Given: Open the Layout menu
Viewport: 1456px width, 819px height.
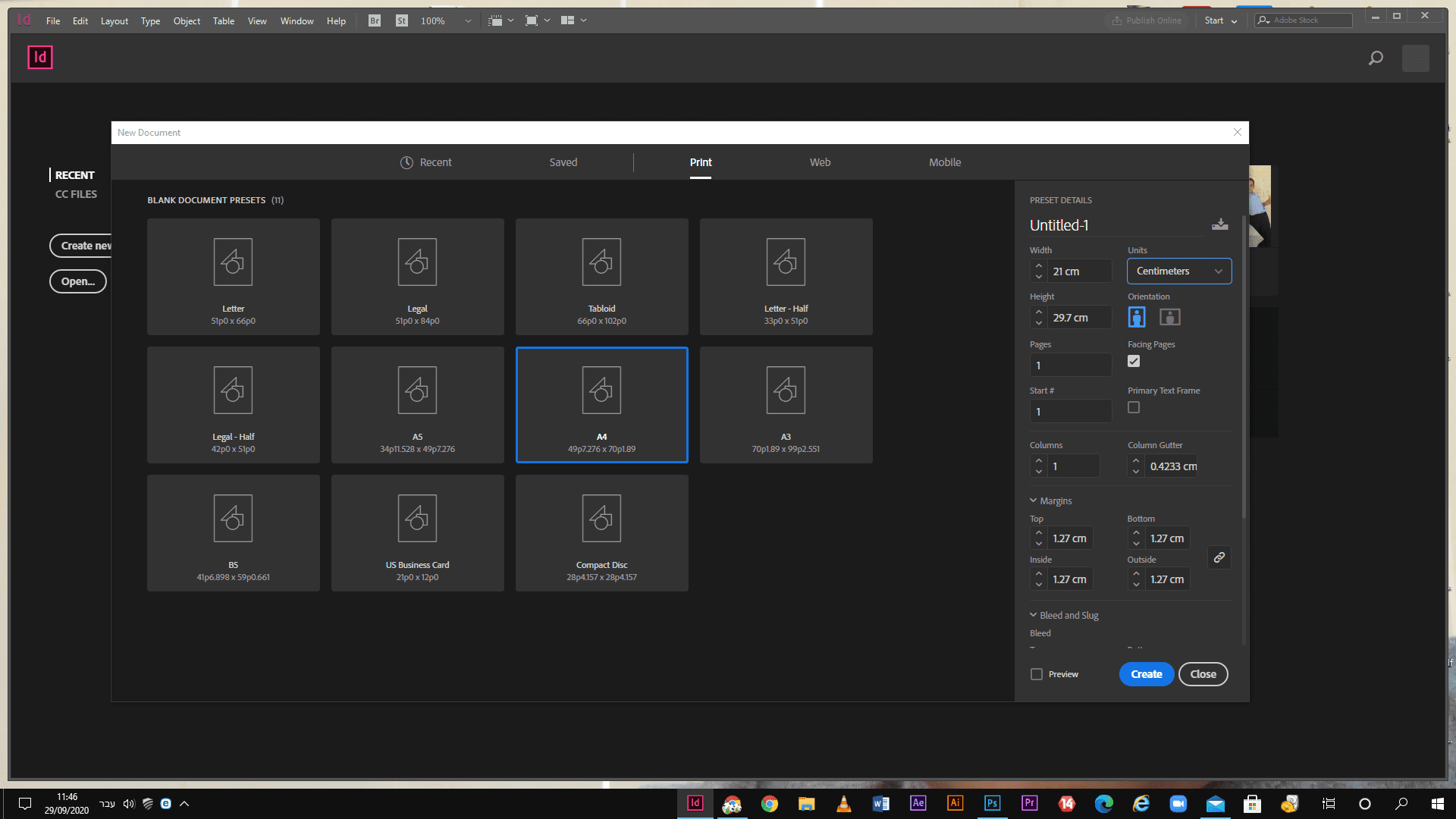Looking at the screenshot, I should click(114, 20).
